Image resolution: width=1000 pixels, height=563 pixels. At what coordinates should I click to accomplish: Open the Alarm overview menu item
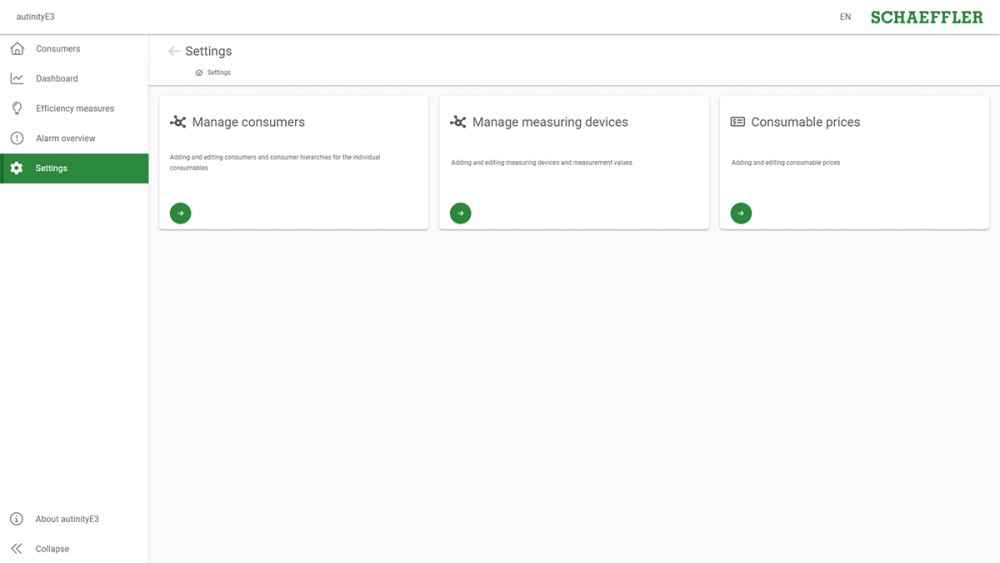(66, 139)
